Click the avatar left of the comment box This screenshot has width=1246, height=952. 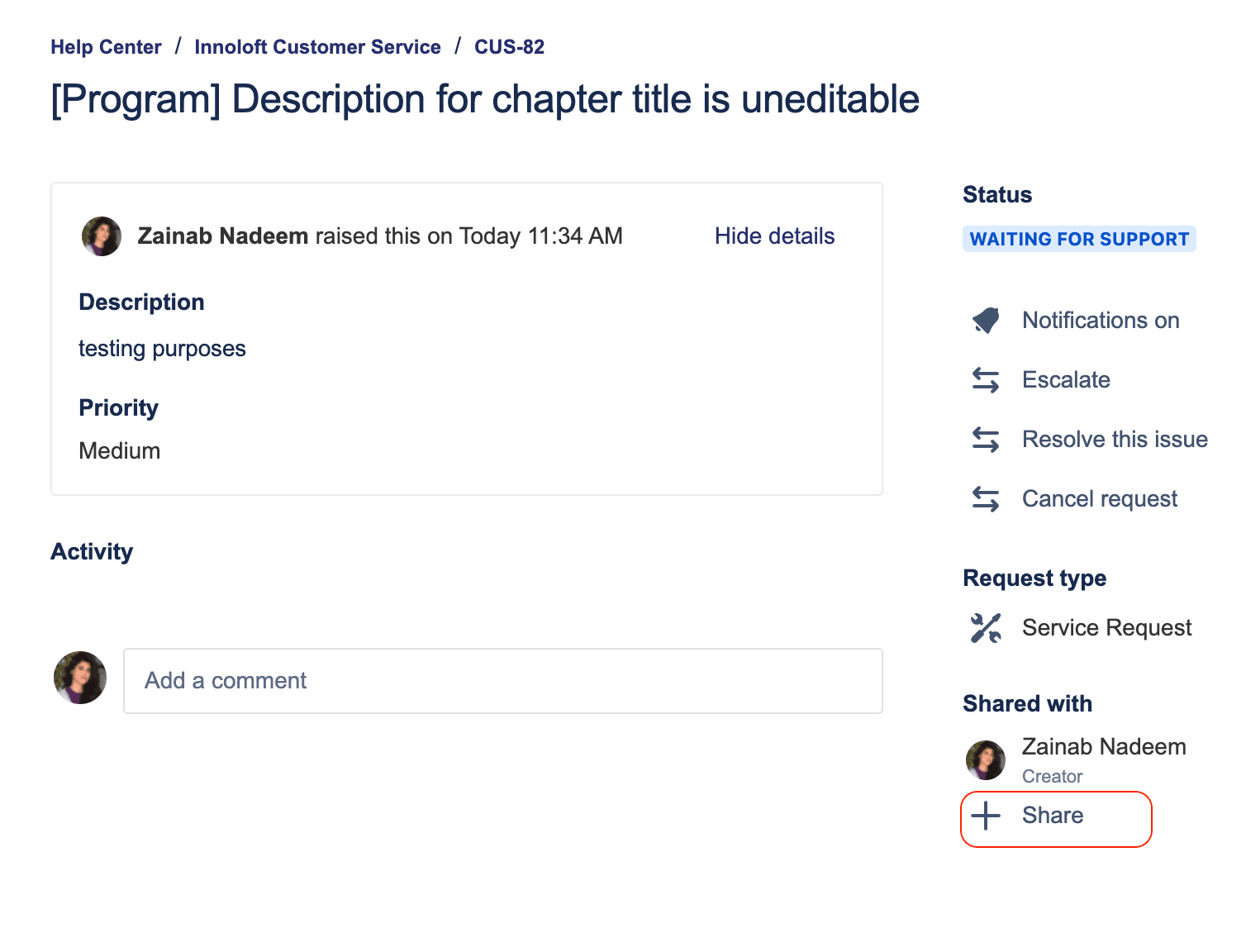[x=80, y=678]
